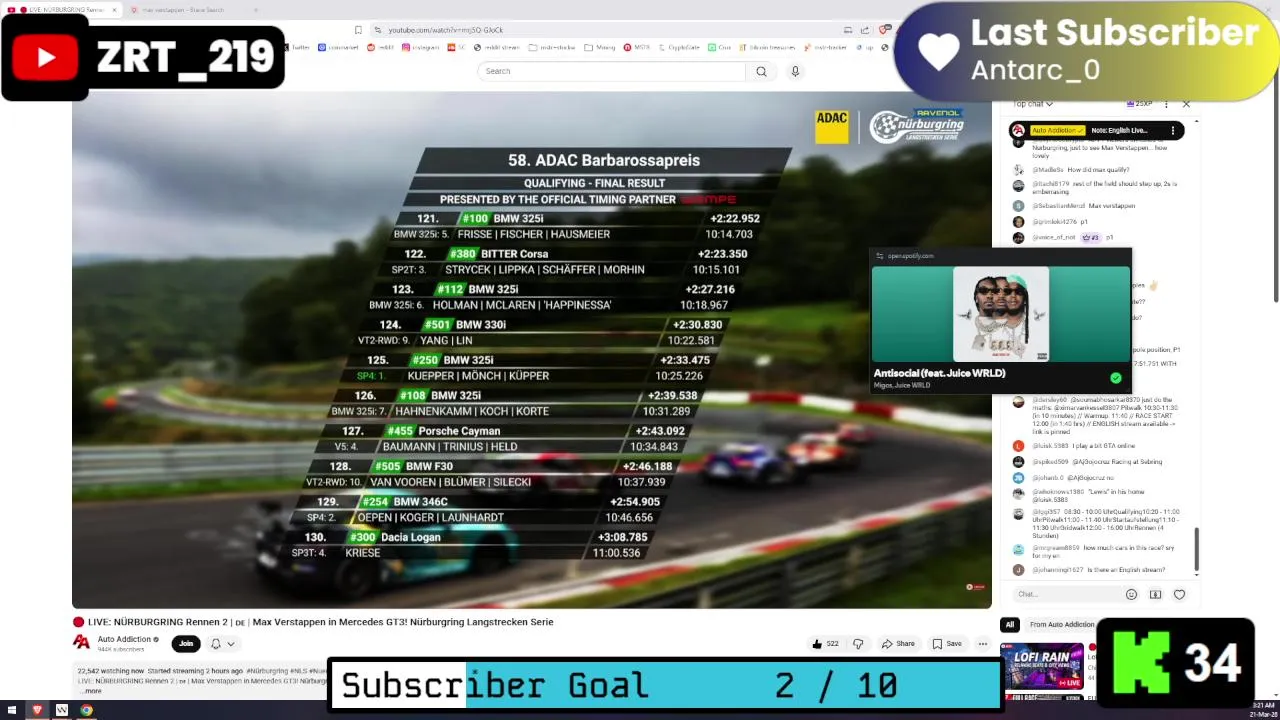Click the share page icon in address bar

click(x=865, y=30)
